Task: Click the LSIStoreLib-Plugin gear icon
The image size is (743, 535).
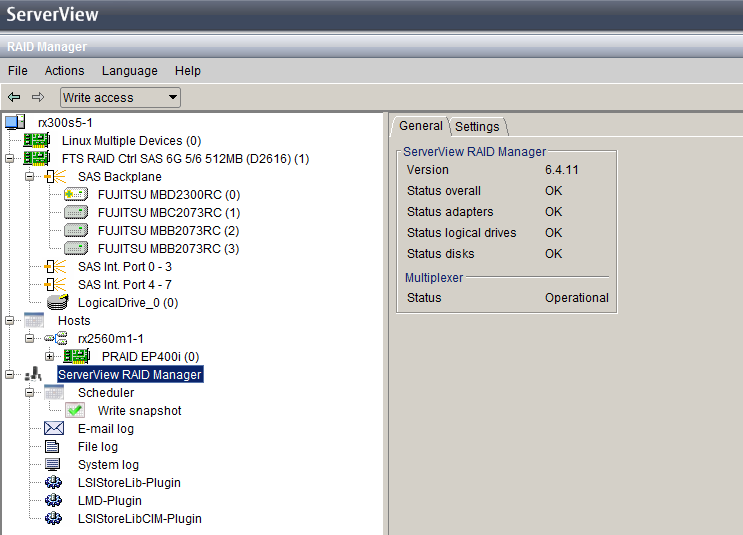Action: pyautogui.click(x=53, y=482)
